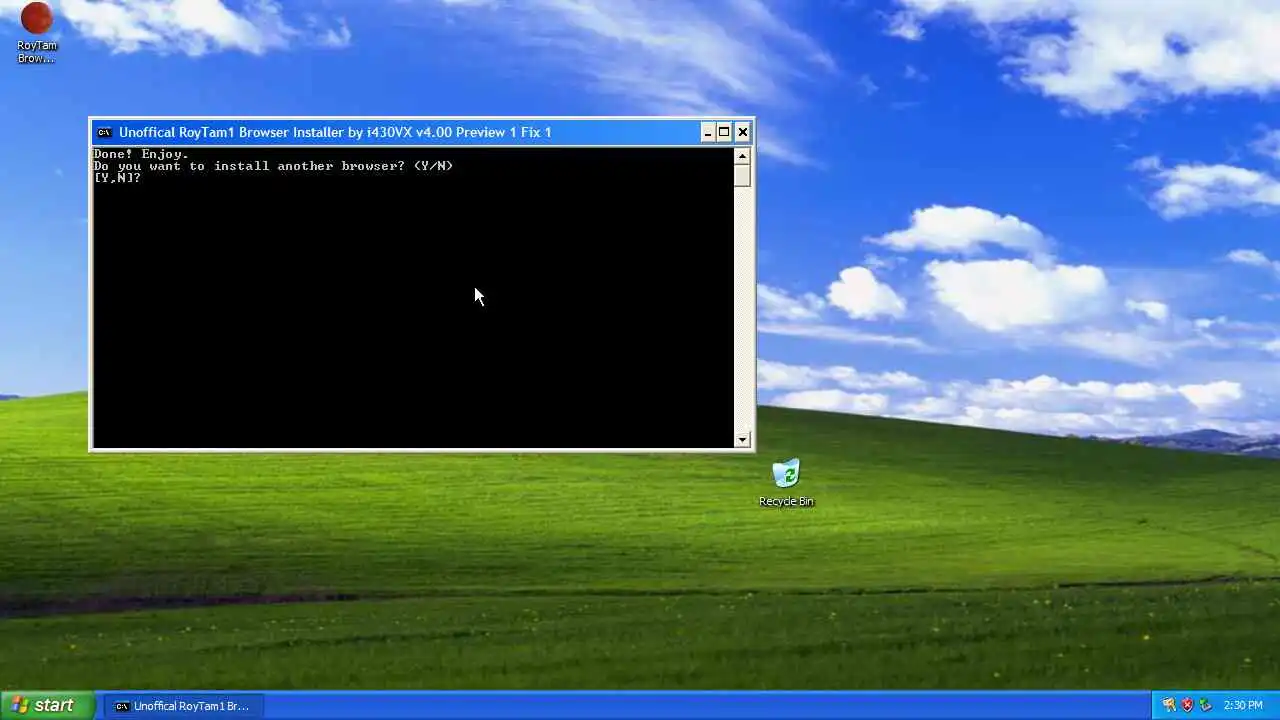Viewport: 1280px width, 720px height.
Task: Open the console window's system menu icon
Action: tap(104, 132)
